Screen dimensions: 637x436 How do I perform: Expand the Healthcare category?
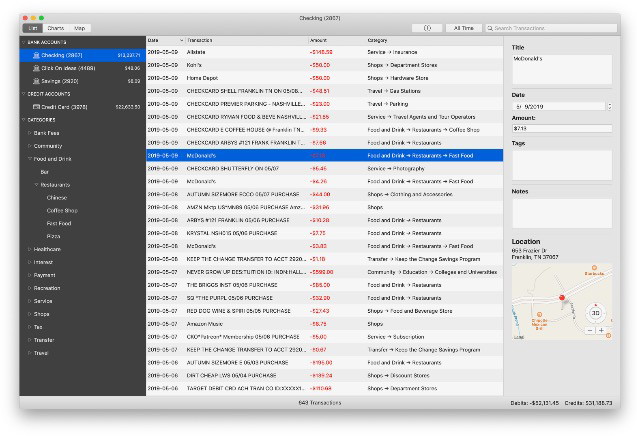click(29, 249)
